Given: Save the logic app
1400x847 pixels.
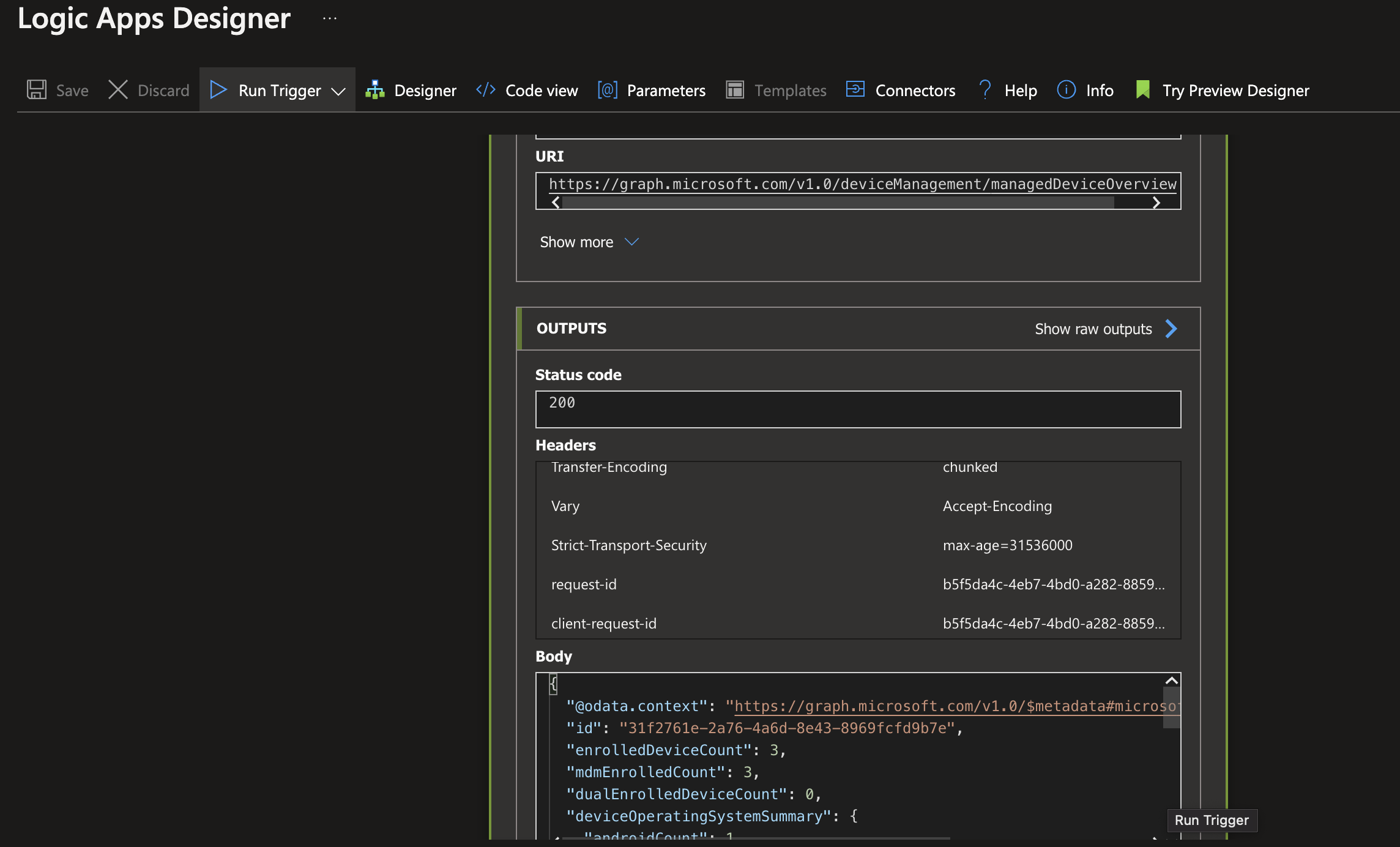Looking at the screenshot, I should coord(57,90).
